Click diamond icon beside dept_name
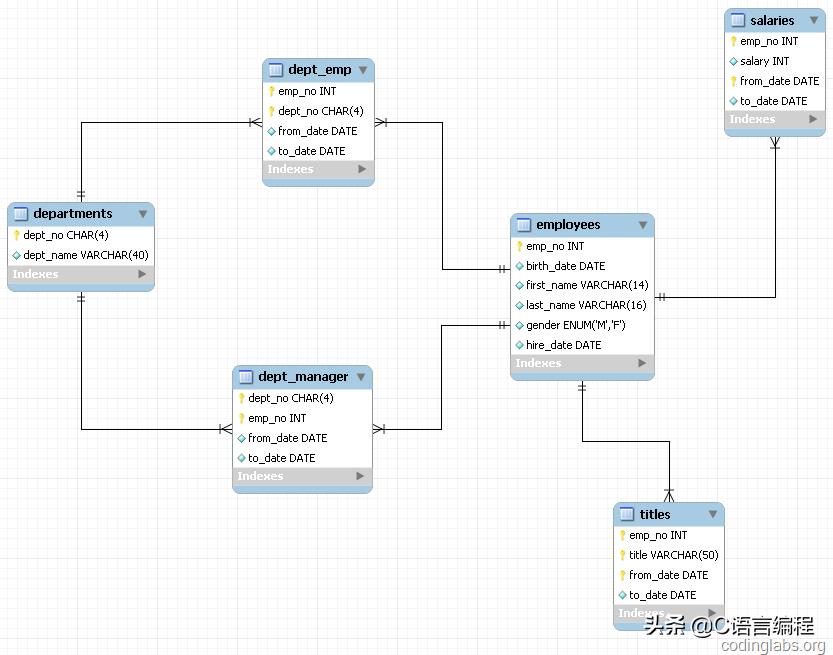 [x=16, y=256]
